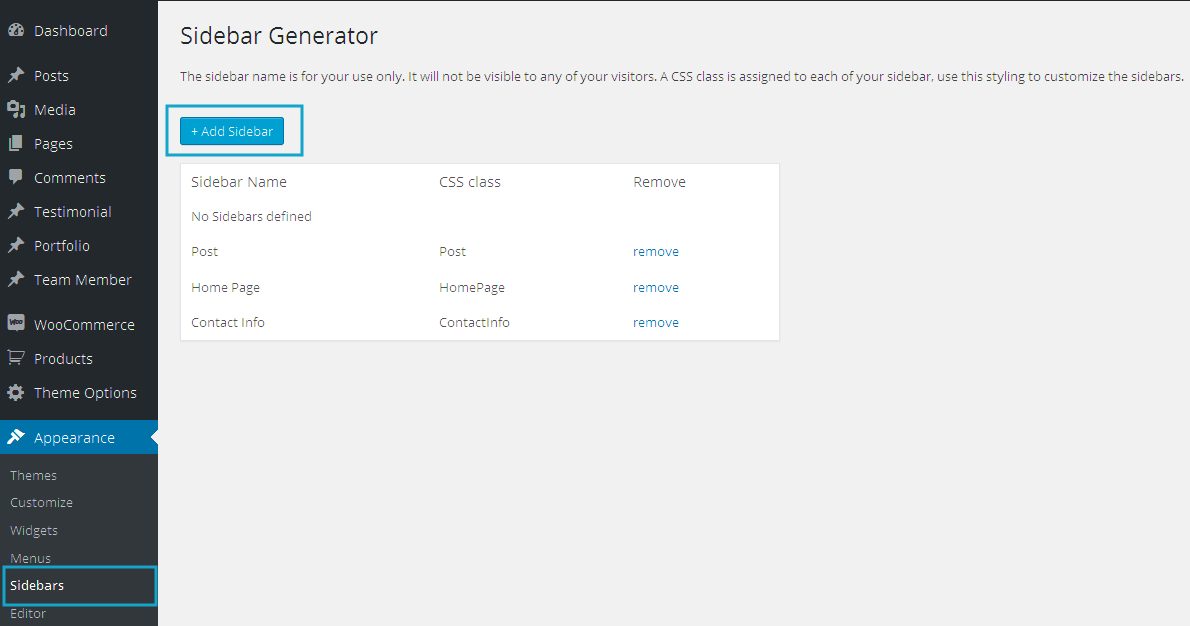Click the Posts pushpin icon

pyautogui.click(x=16, y=76)
